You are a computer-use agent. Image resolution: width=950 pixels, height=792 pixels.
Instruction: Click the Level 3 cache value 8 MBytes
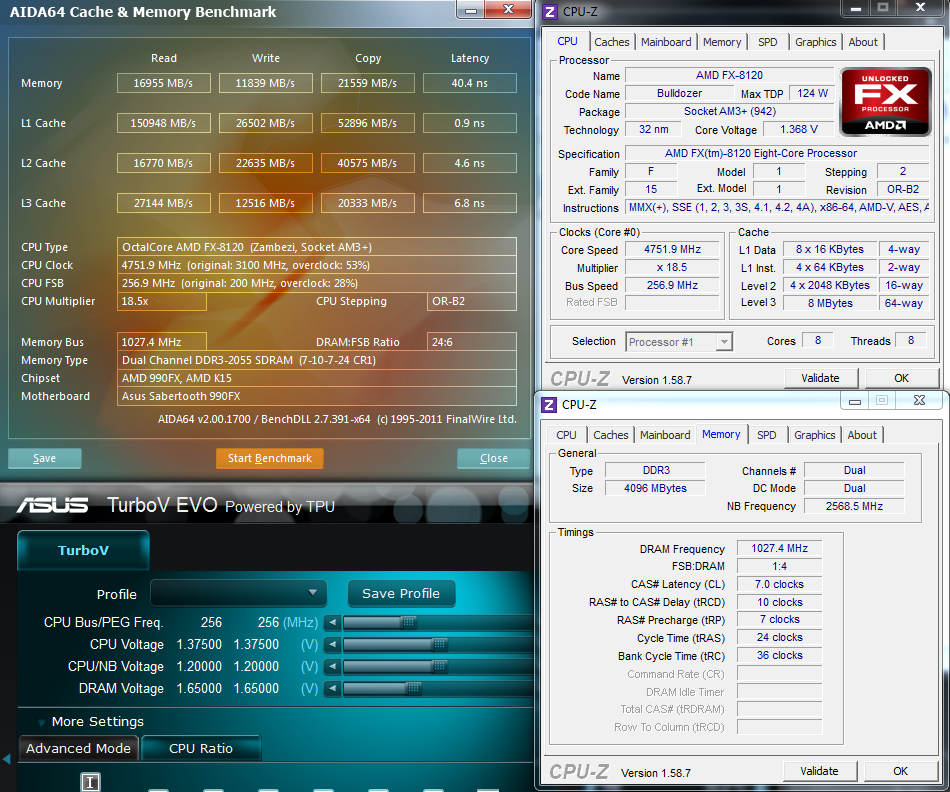(x=830, y=303)
